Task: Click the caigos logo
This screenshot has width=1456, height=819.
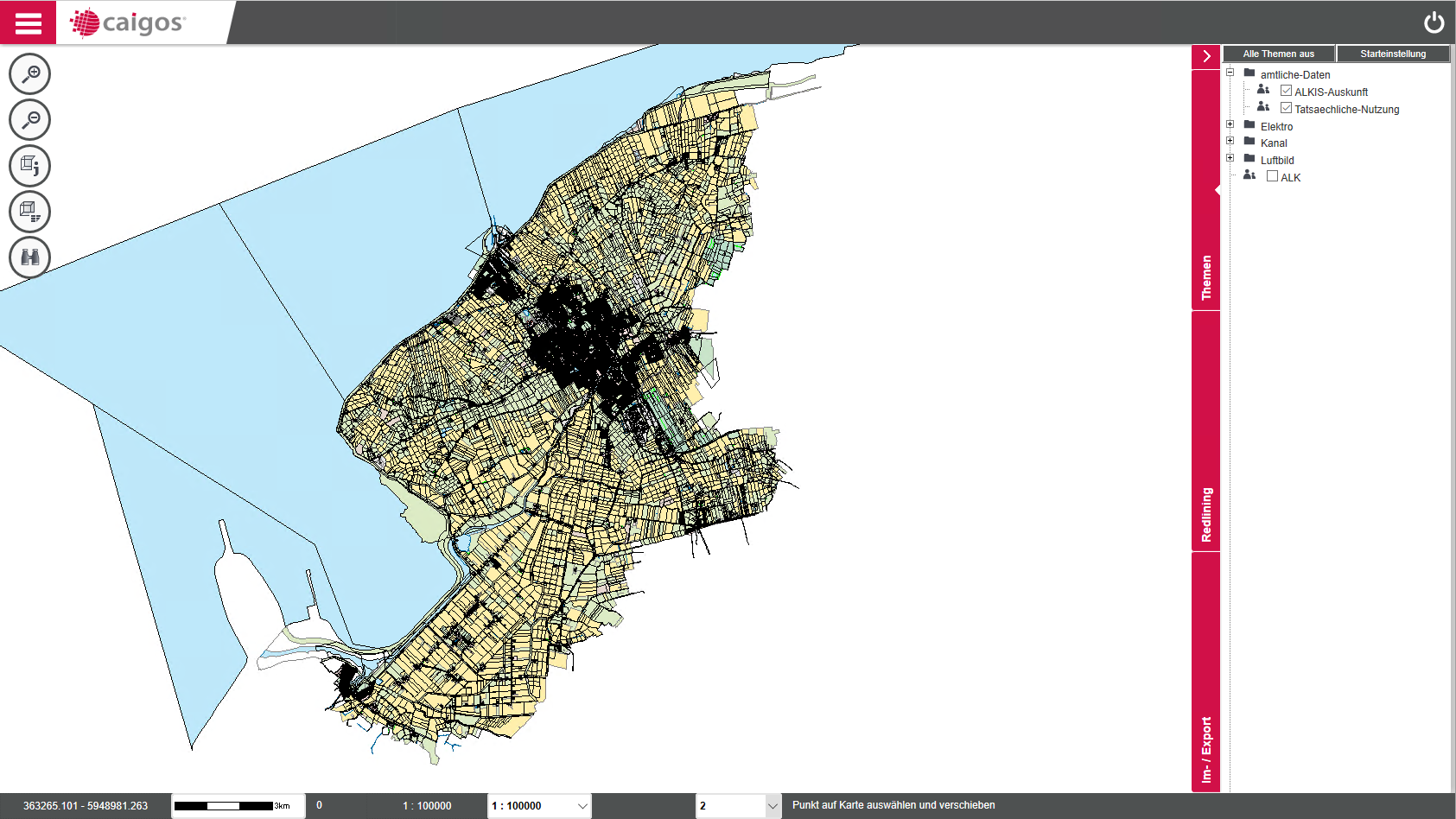Action: pyautogui.click(x=130, y=22)
